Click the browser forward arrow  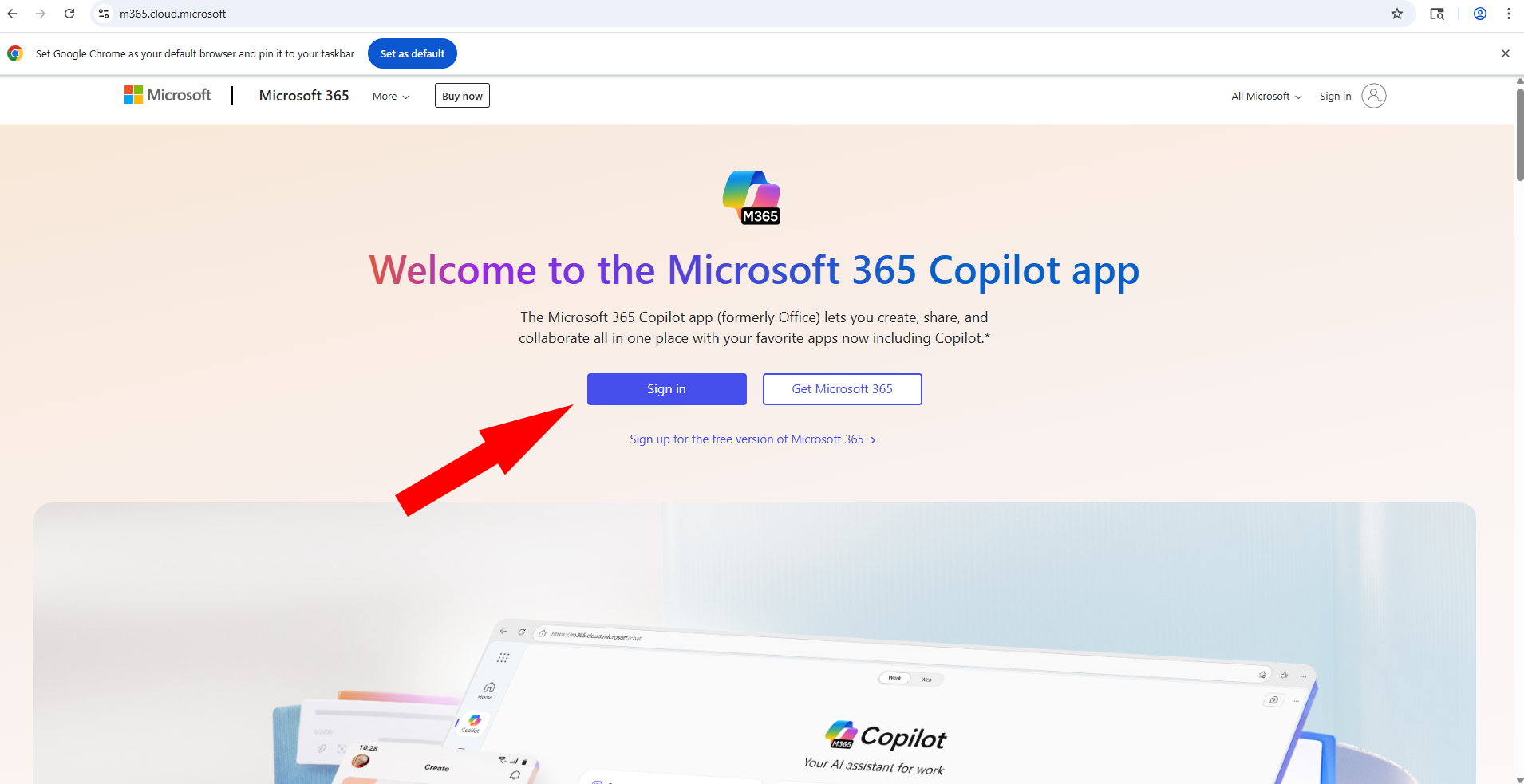[41, 14]
